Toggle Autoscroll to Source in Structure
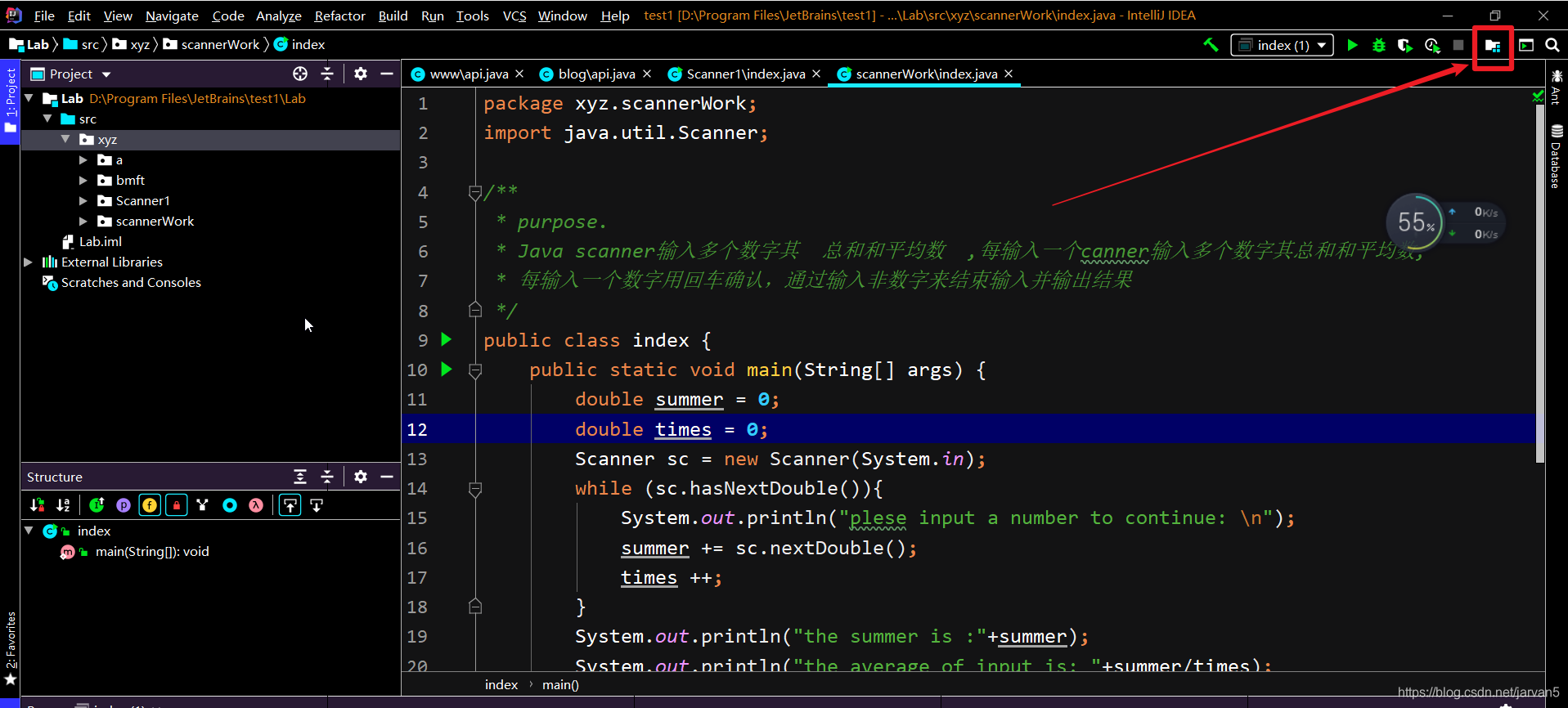This screenshot has width=1568, height=708. click(x=290, y=505)
